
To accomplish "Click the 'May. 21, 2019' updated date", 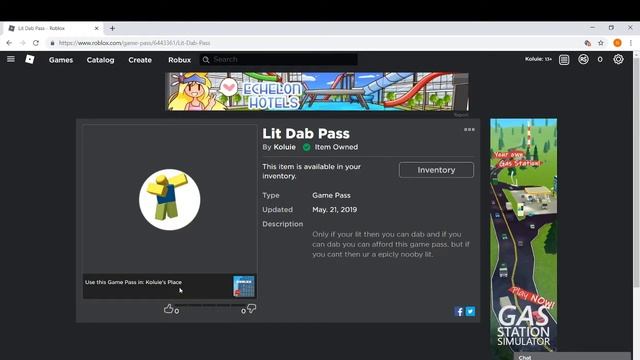I will click(x=335, y=209).
